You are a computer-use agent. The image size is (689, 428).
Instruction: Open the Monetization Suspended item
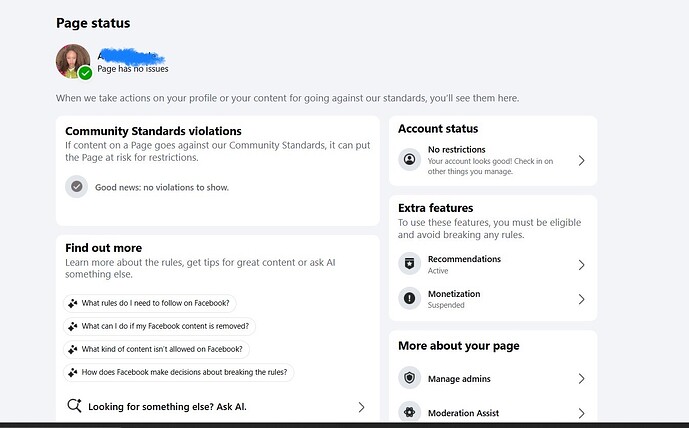pyautogui.click(x=493, y=299)
